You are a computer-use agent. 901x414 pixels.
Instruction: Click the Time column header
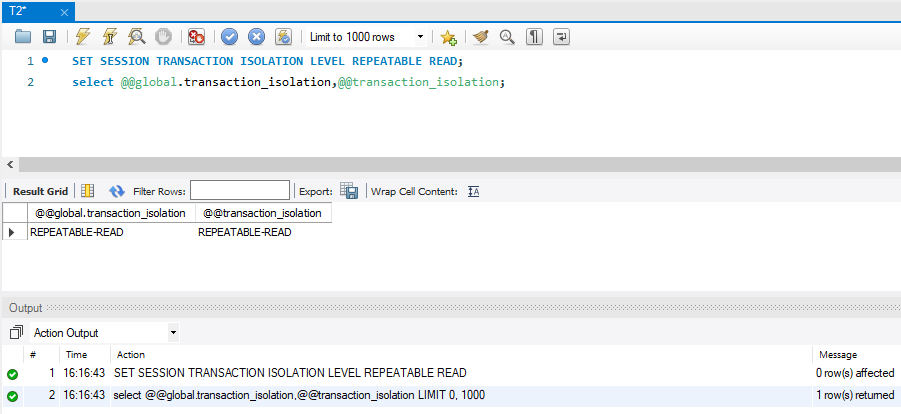point(76,355)
